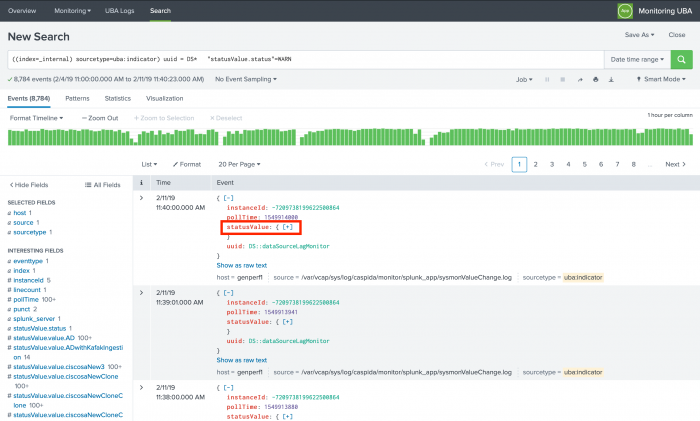Pause the search job

point(547,79)
